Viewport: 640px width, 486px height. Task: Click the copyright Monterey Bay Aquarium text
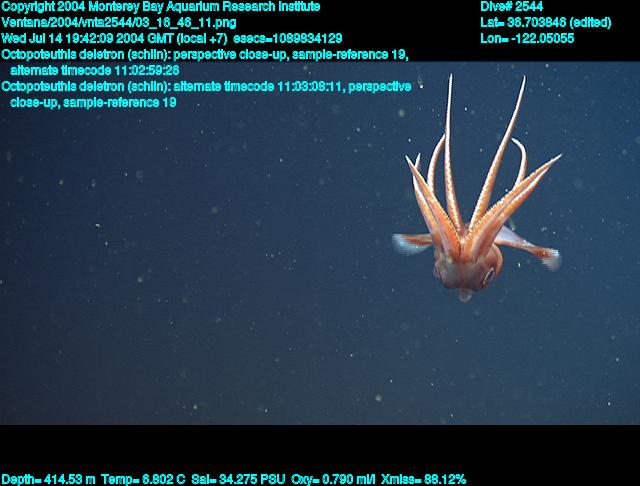tap(161, 7)
